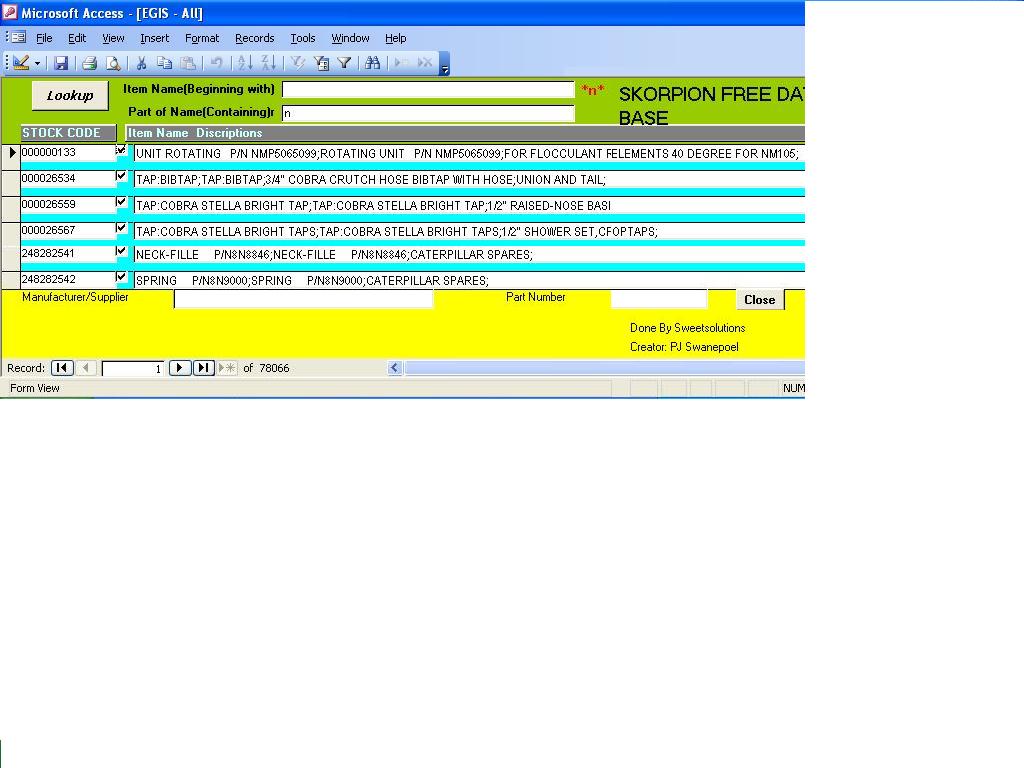Toggle checkbox for stock code 248282541
Image resolution: width=1024 pixels, height=768 pixels.
[x=121, y=251]
